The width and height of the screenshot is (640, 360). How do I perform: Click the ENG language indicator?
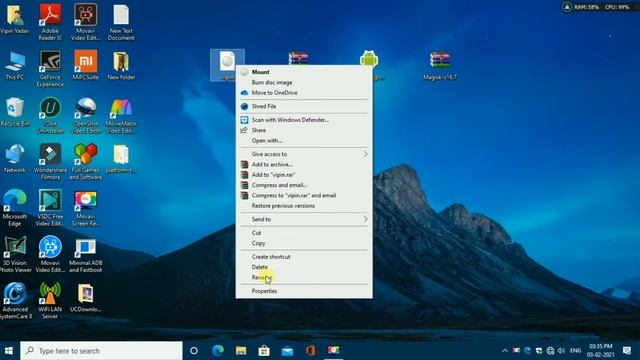576,351
